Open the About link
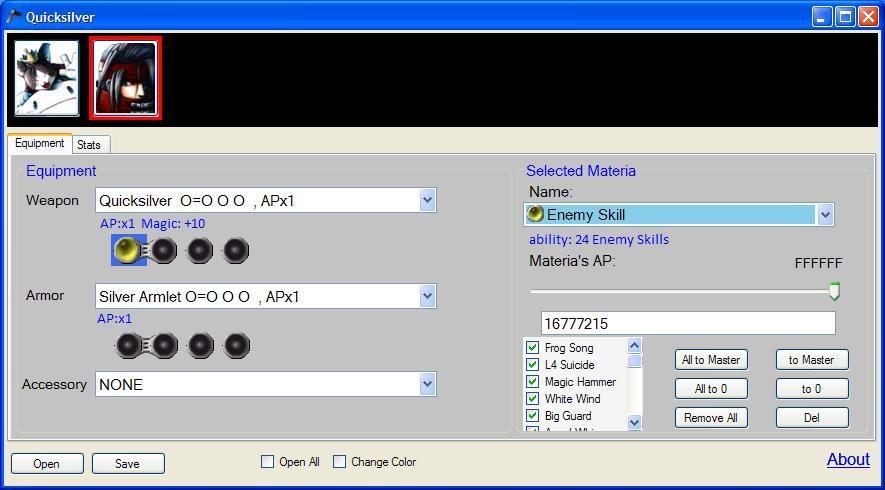This screenshot has height=490, width=885. pyautogui.click(x=848, y=460)
